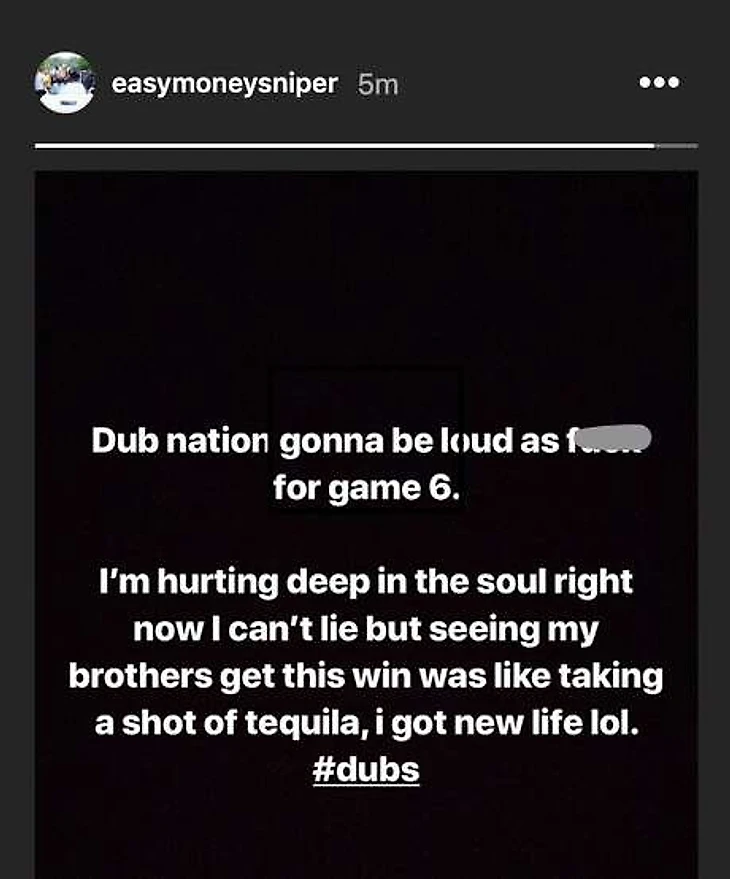Open the easymoneysniper username link

pyautogui.click(x=226, y=84)
